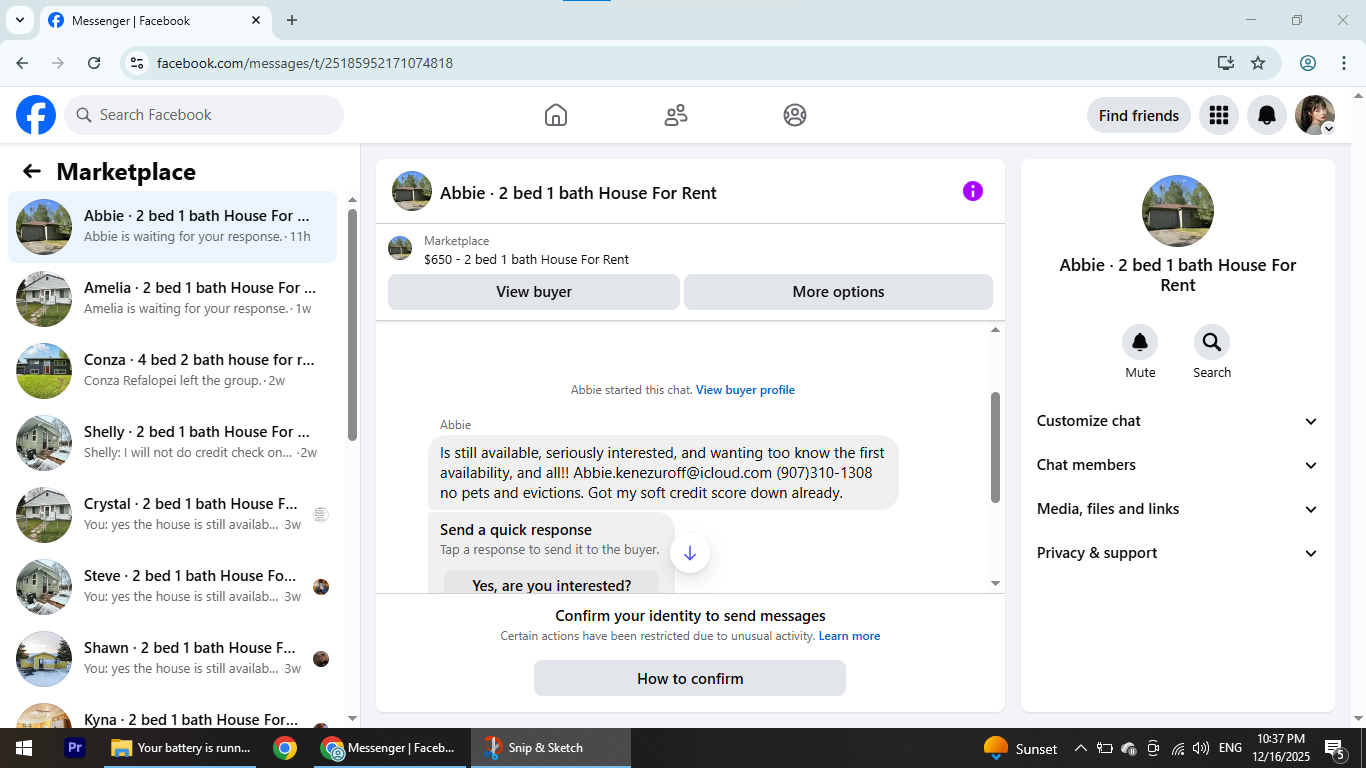Open the Home feed icon
The width and height of the screenshot is (1366, 768).
pyautogui.click(x=556, y=115)
